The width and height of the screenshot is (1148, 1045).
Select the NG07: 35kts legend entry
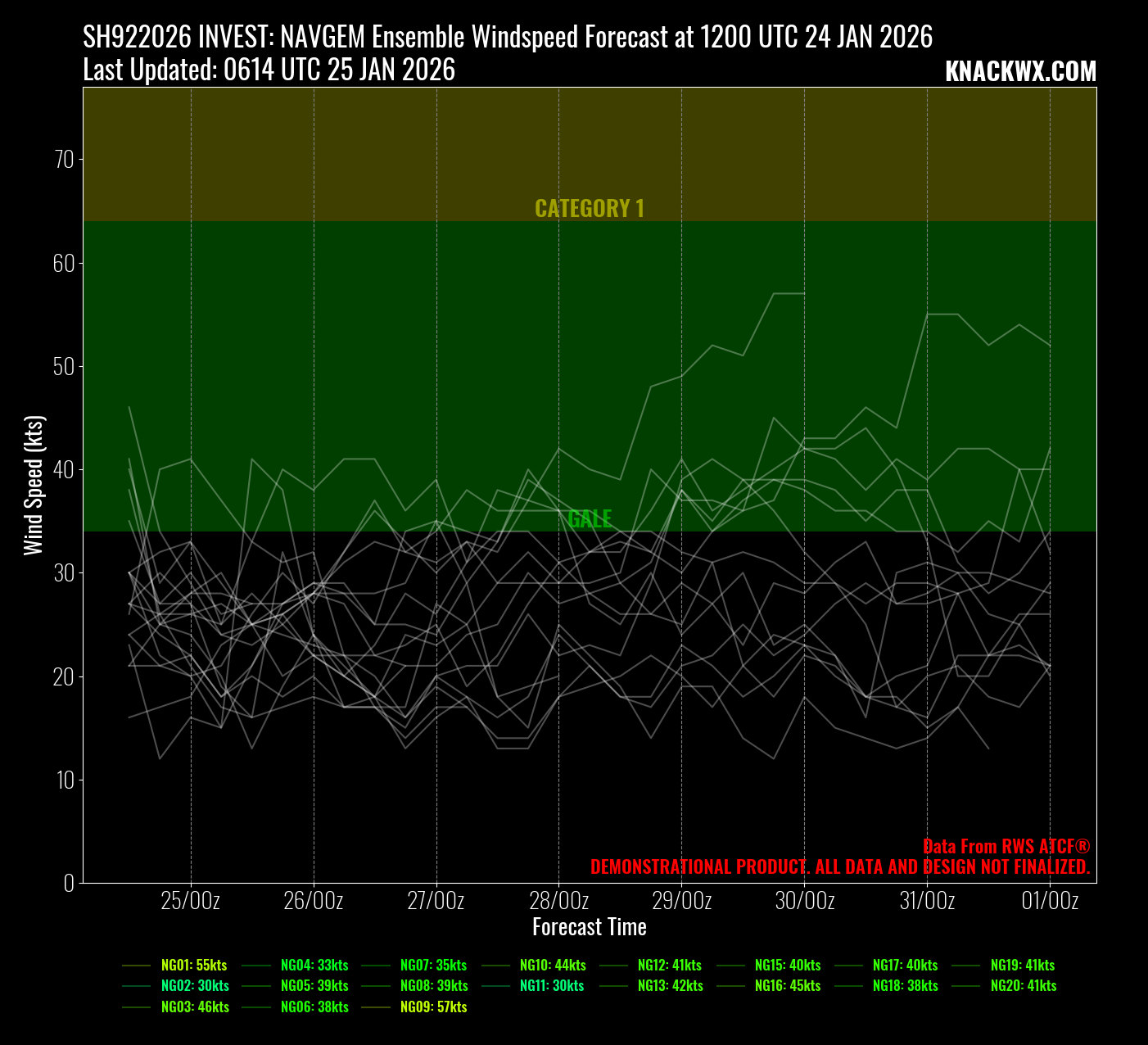433,966
